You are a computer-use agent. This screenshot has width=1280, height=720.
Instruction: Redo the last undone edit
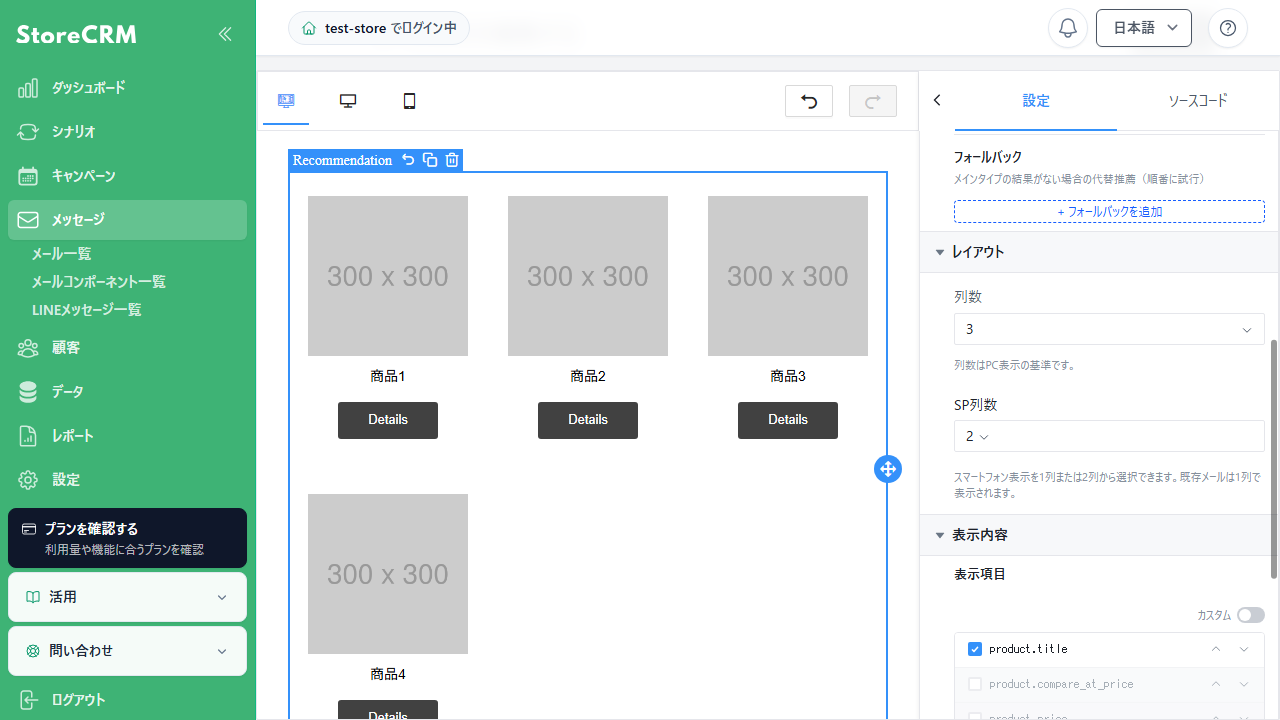[873, 101]
